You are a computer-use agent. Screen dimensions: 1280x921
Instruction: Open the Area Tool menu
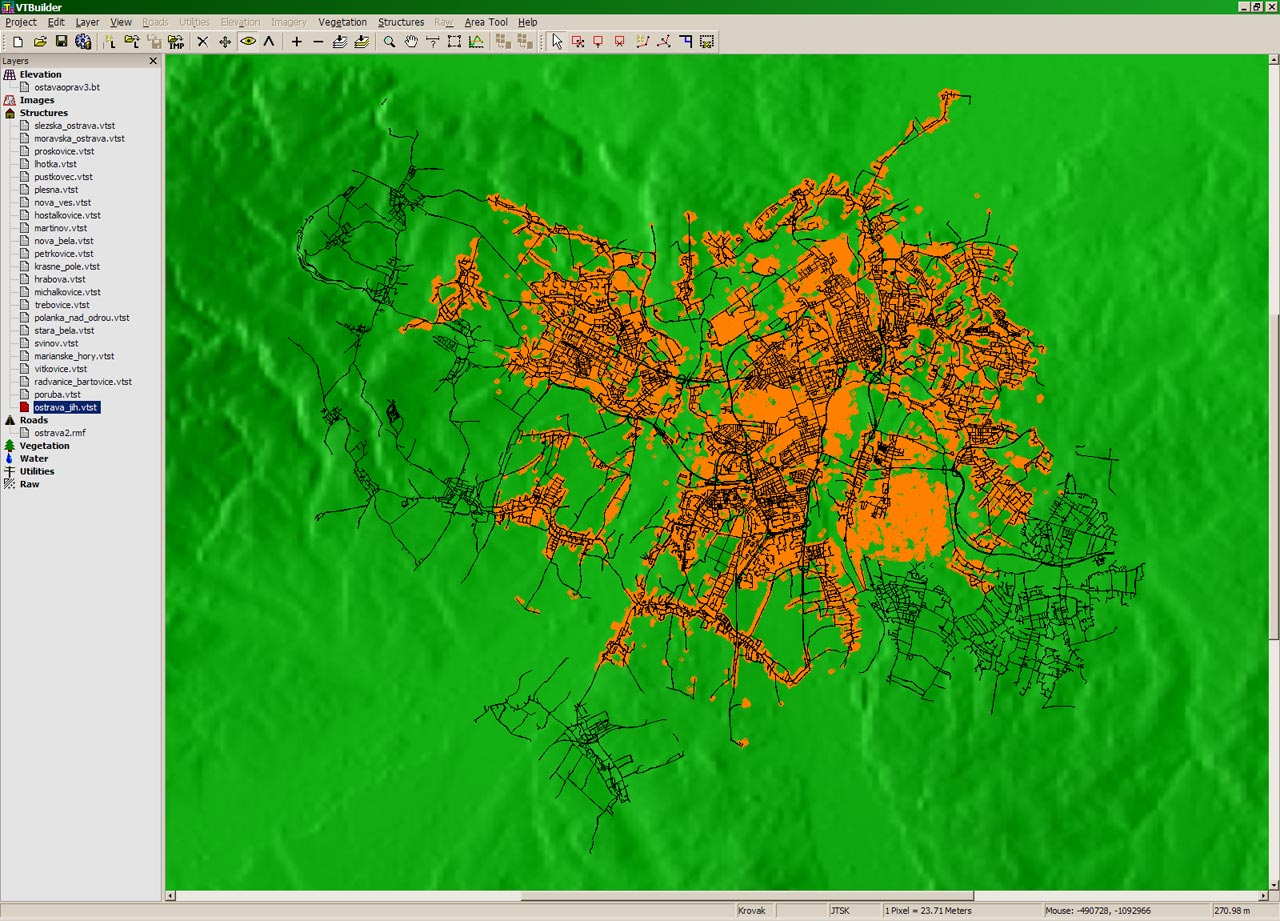pos(486,22)
